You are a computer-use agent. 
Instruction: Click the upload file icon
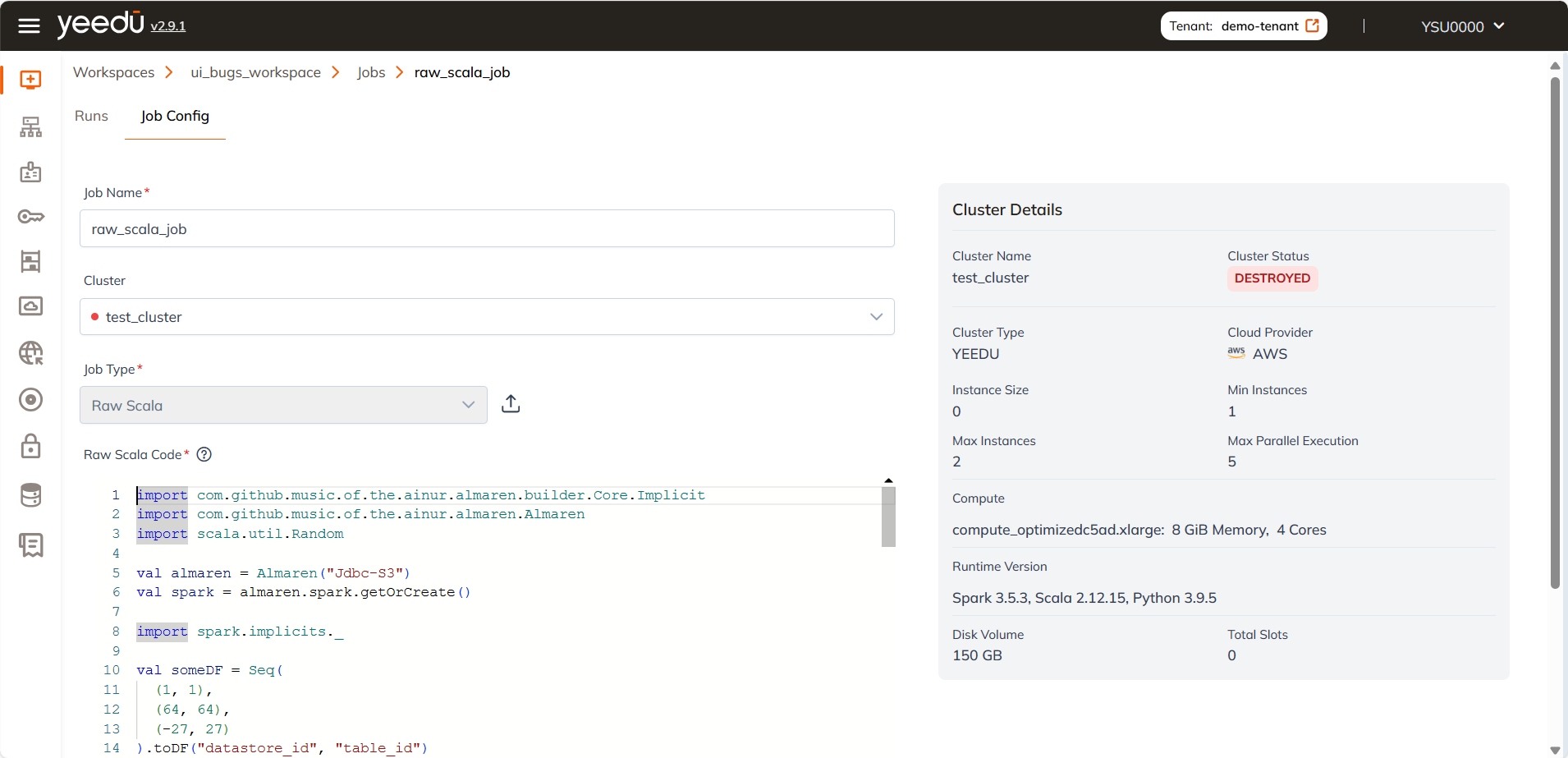(x=511, y=404)
